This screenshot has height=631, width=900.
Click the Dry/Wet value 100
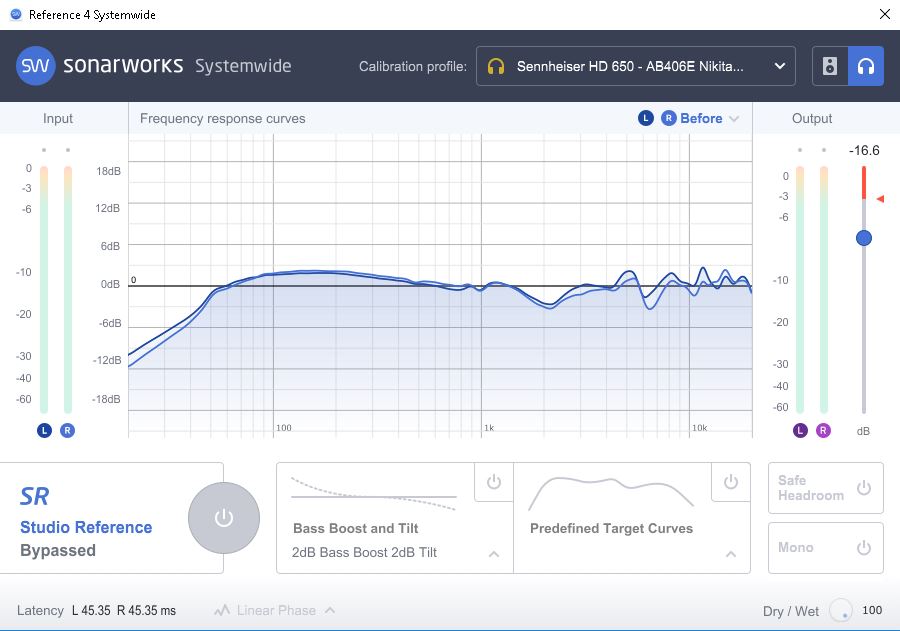872,610
